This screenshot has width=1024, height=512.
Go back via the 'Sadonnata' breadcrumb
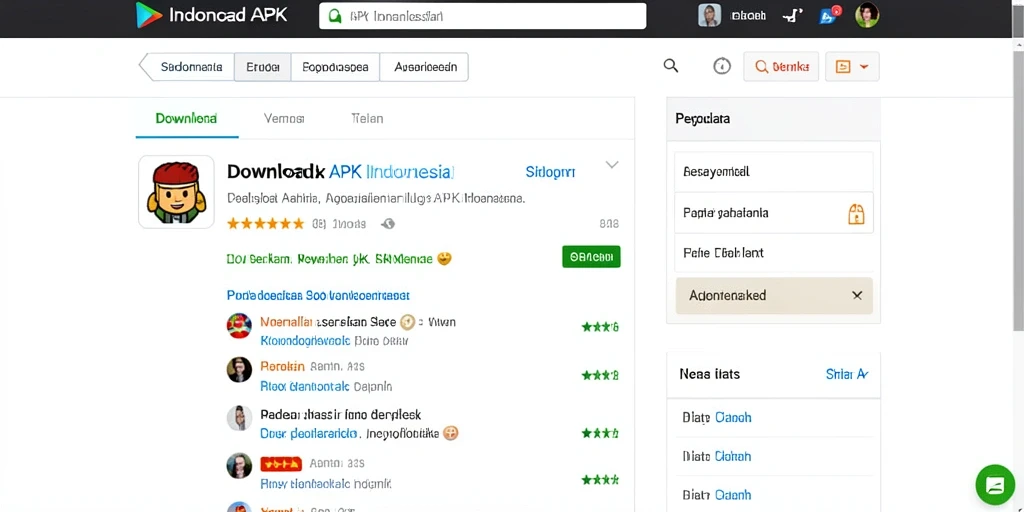[x=186, y=67]
